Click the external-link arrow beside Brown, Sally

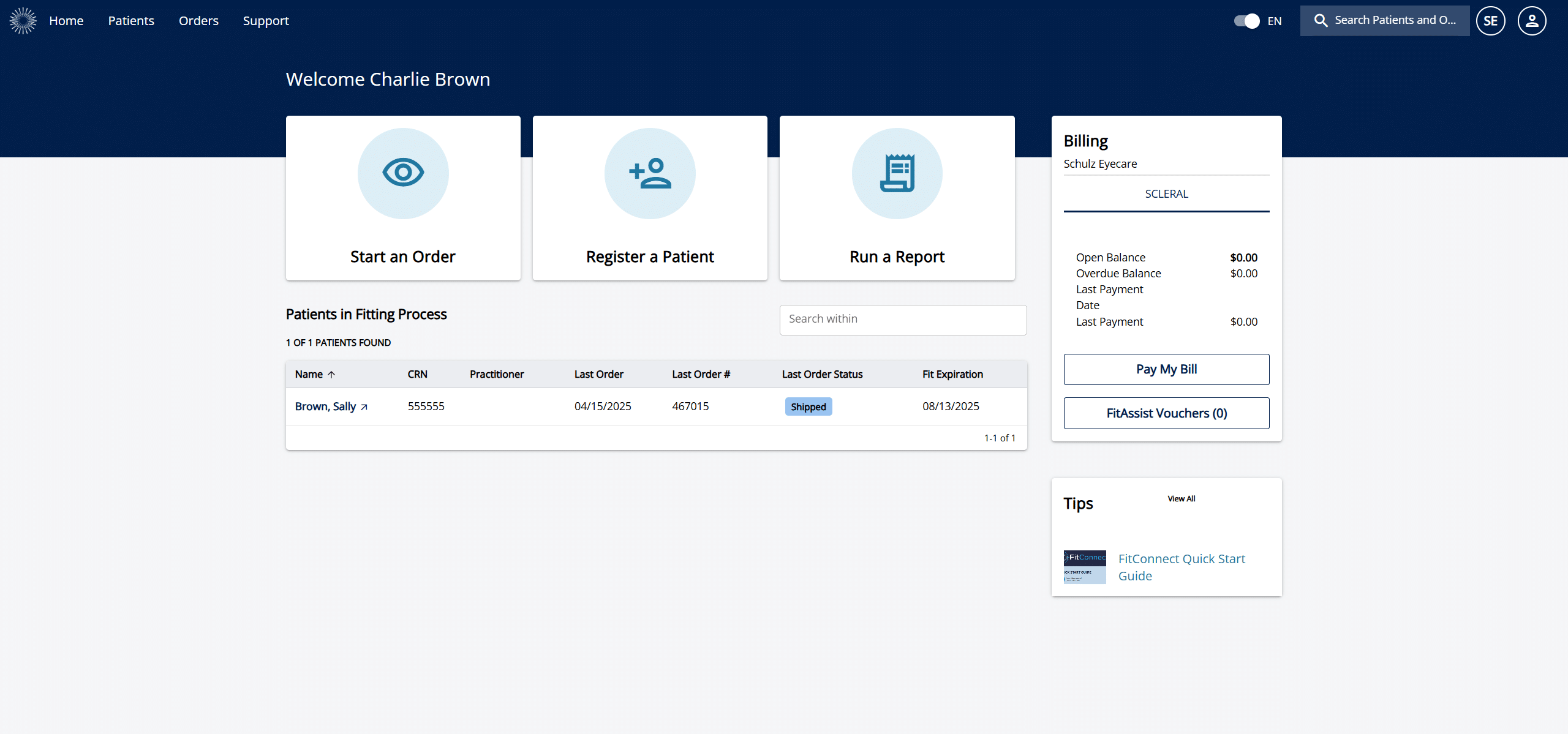364,407
